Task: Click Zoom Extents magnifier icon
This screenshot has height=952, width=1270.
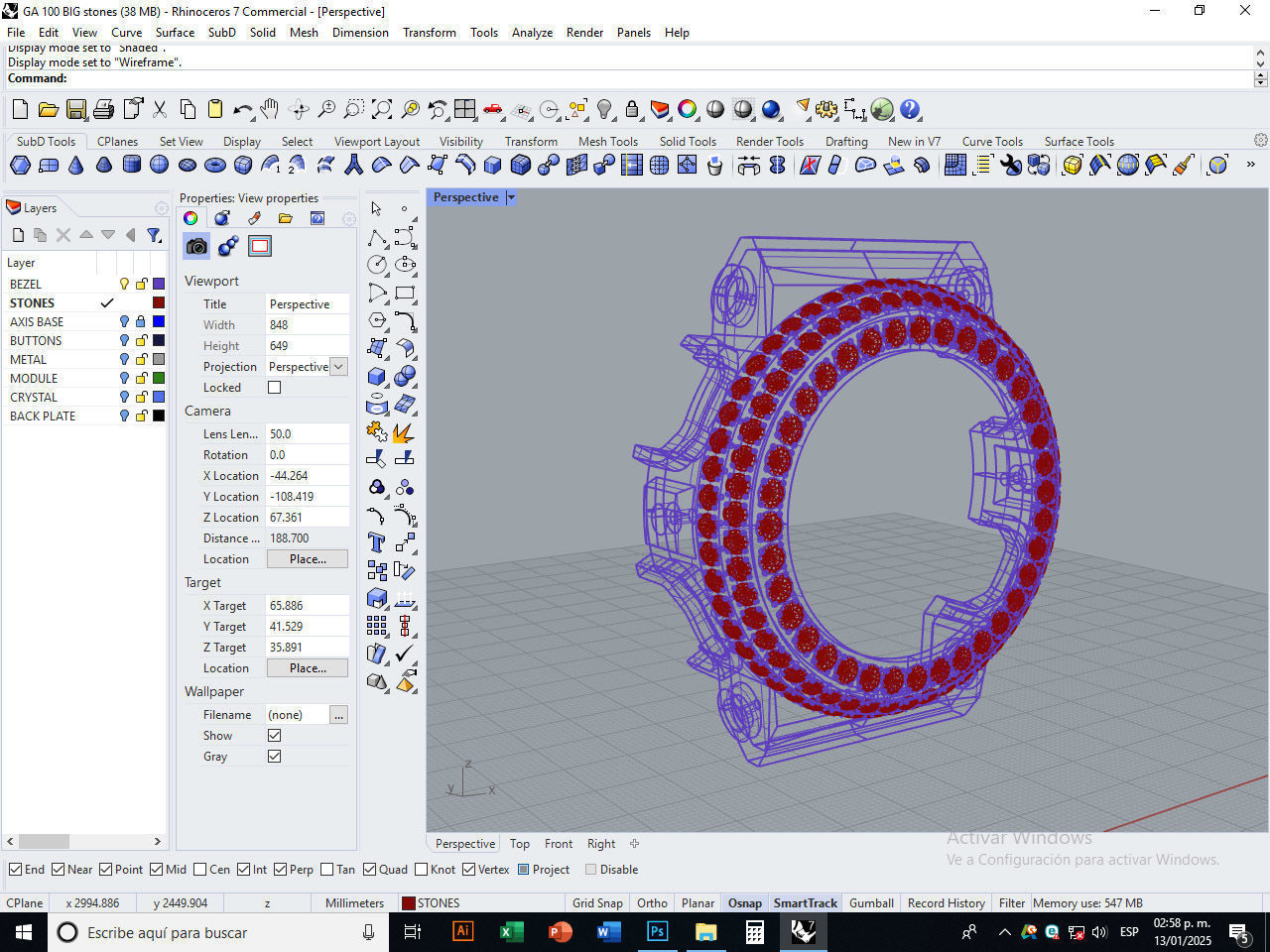Action: coord(382,109)
